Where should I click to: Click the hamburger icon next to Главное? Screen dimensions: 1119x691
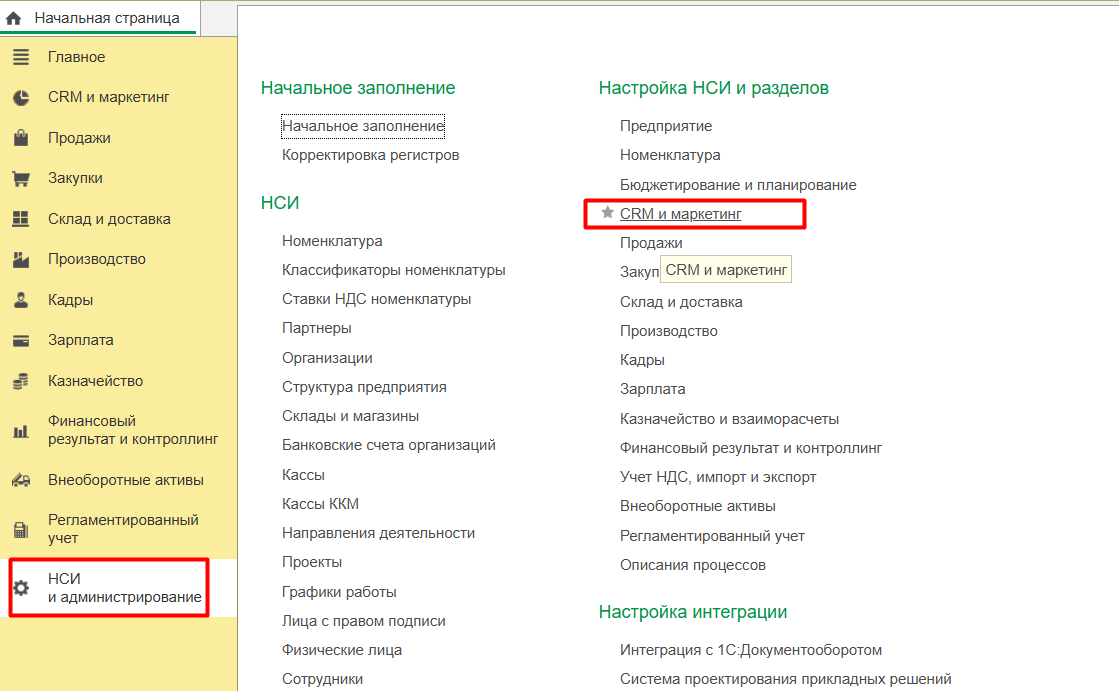coord(21,57)
